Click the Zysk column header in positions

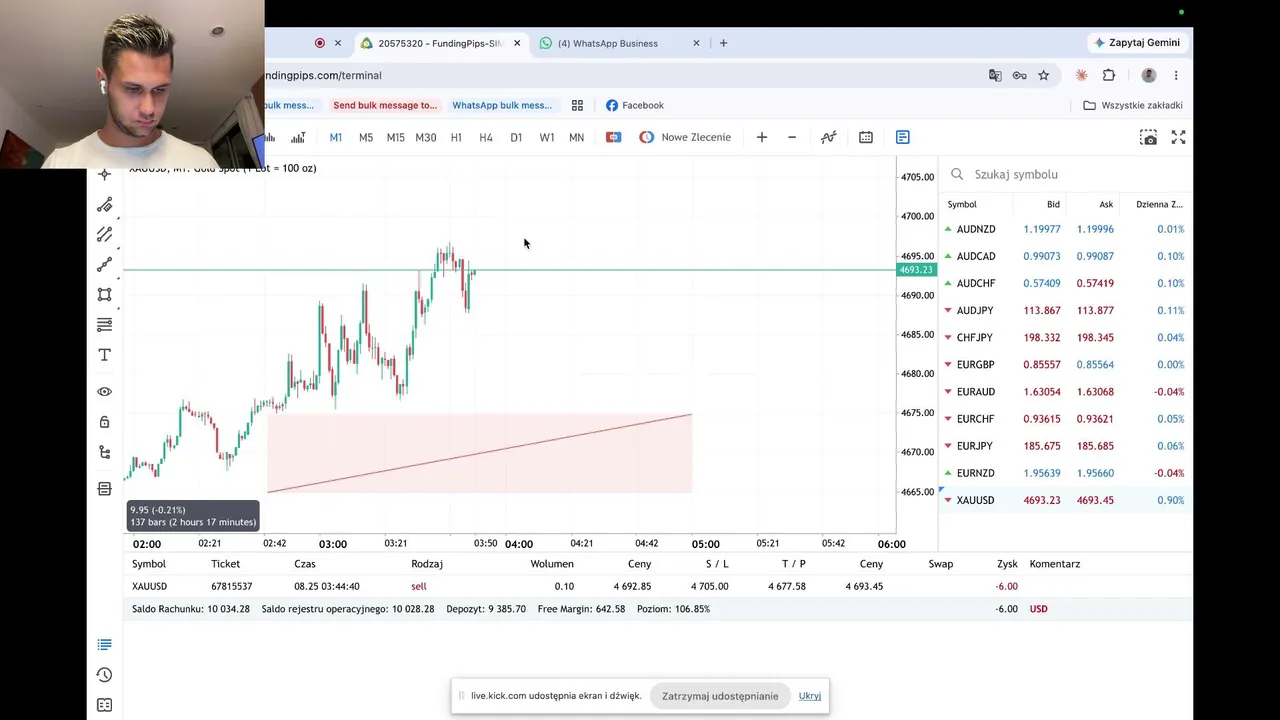click(1007, 564)
